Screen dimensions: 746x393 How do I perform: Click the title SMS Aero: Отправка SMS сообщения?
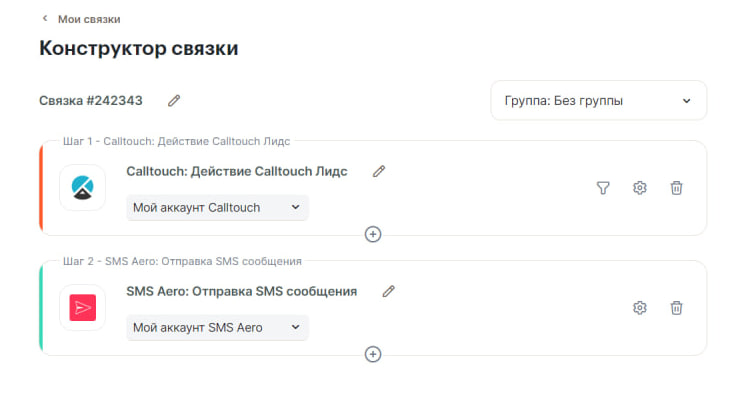(241, 291)
